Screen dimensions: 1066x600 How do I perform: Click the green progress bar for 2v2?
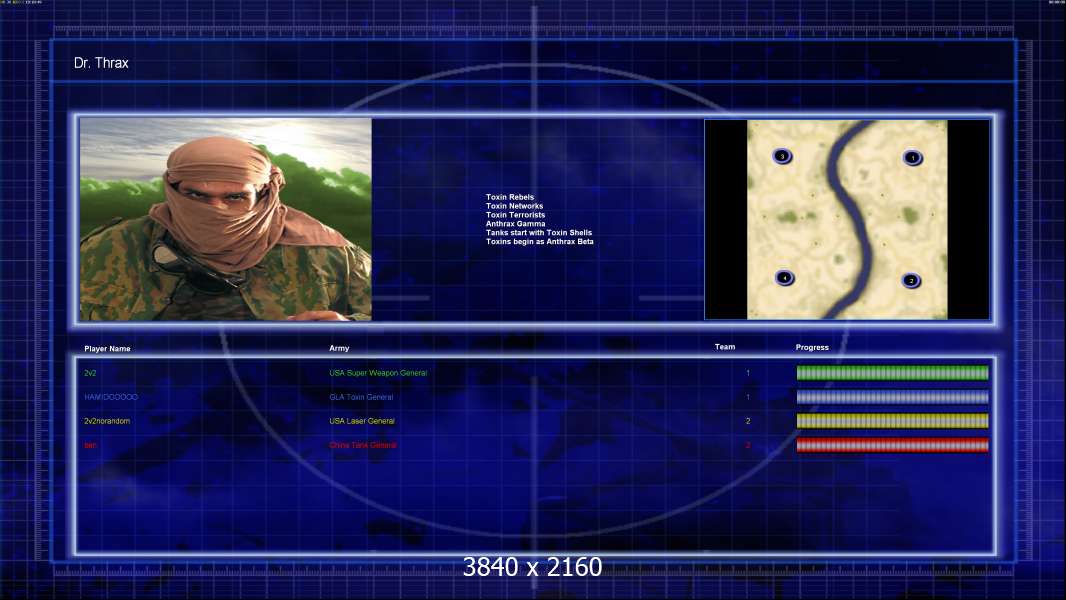pos(892,372)
